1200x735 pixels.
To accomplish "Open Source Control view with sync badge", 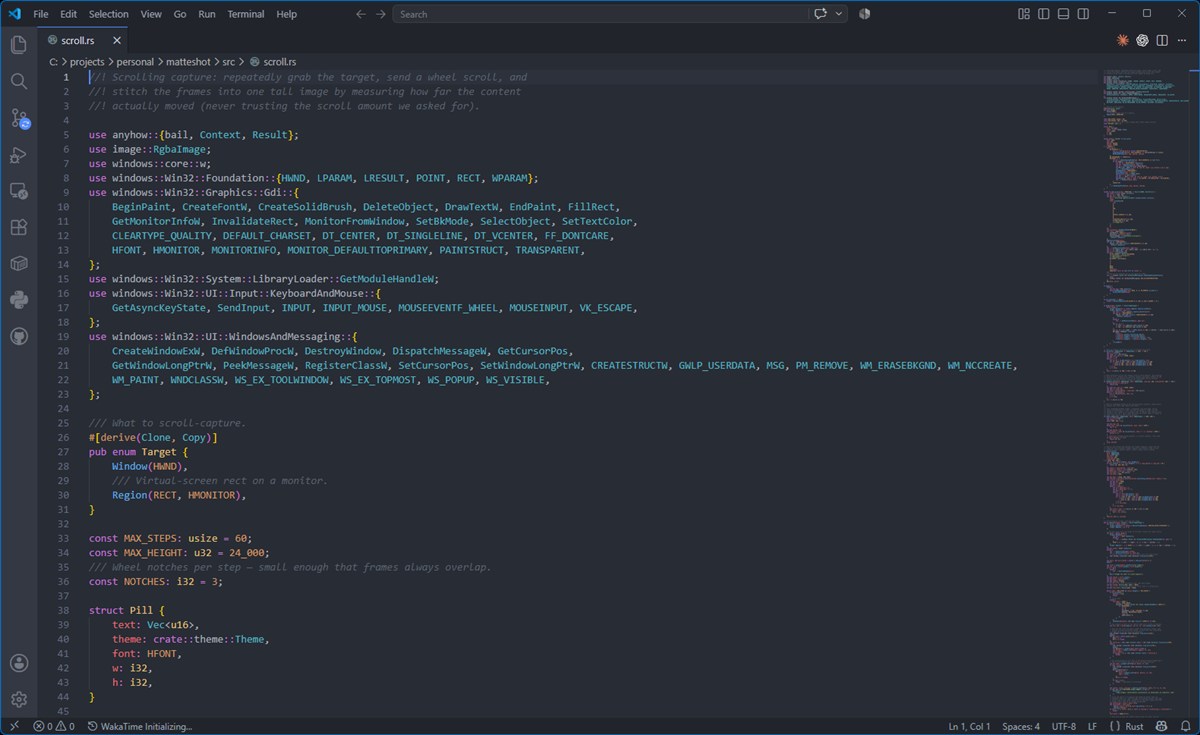I will 19,118.
